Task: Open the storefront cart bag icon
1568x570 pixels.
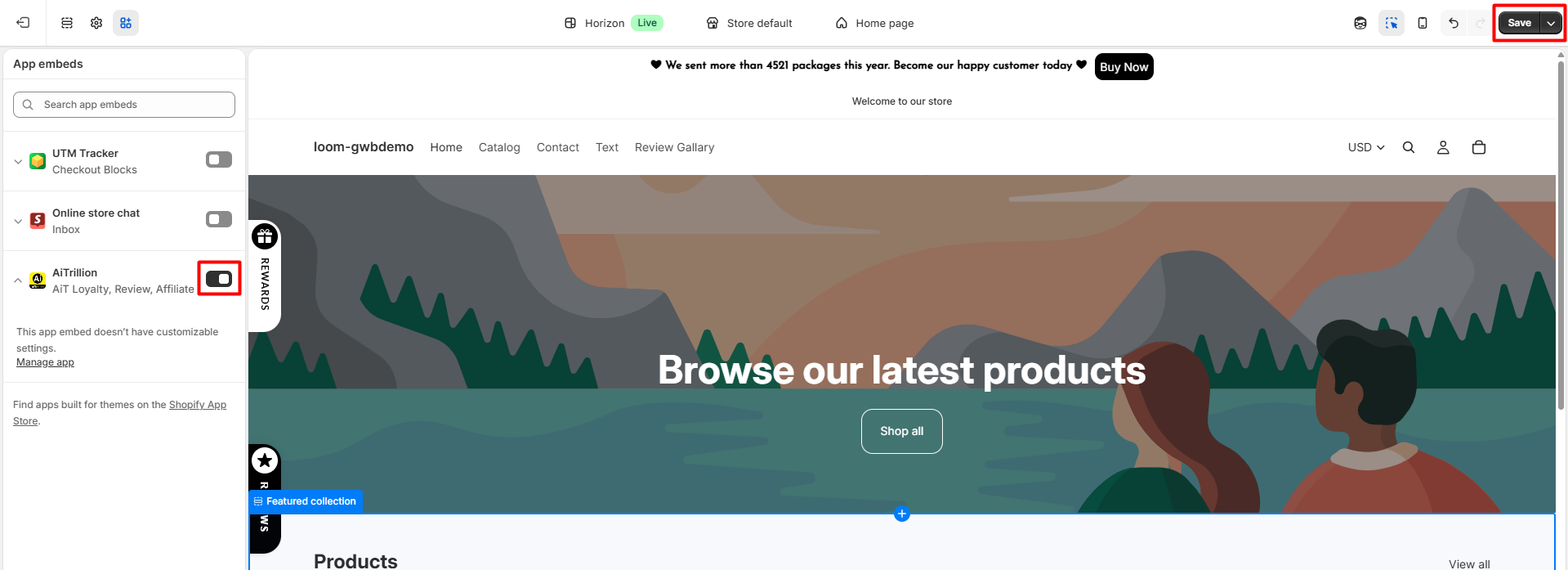Action: (x=1478, y=147)
